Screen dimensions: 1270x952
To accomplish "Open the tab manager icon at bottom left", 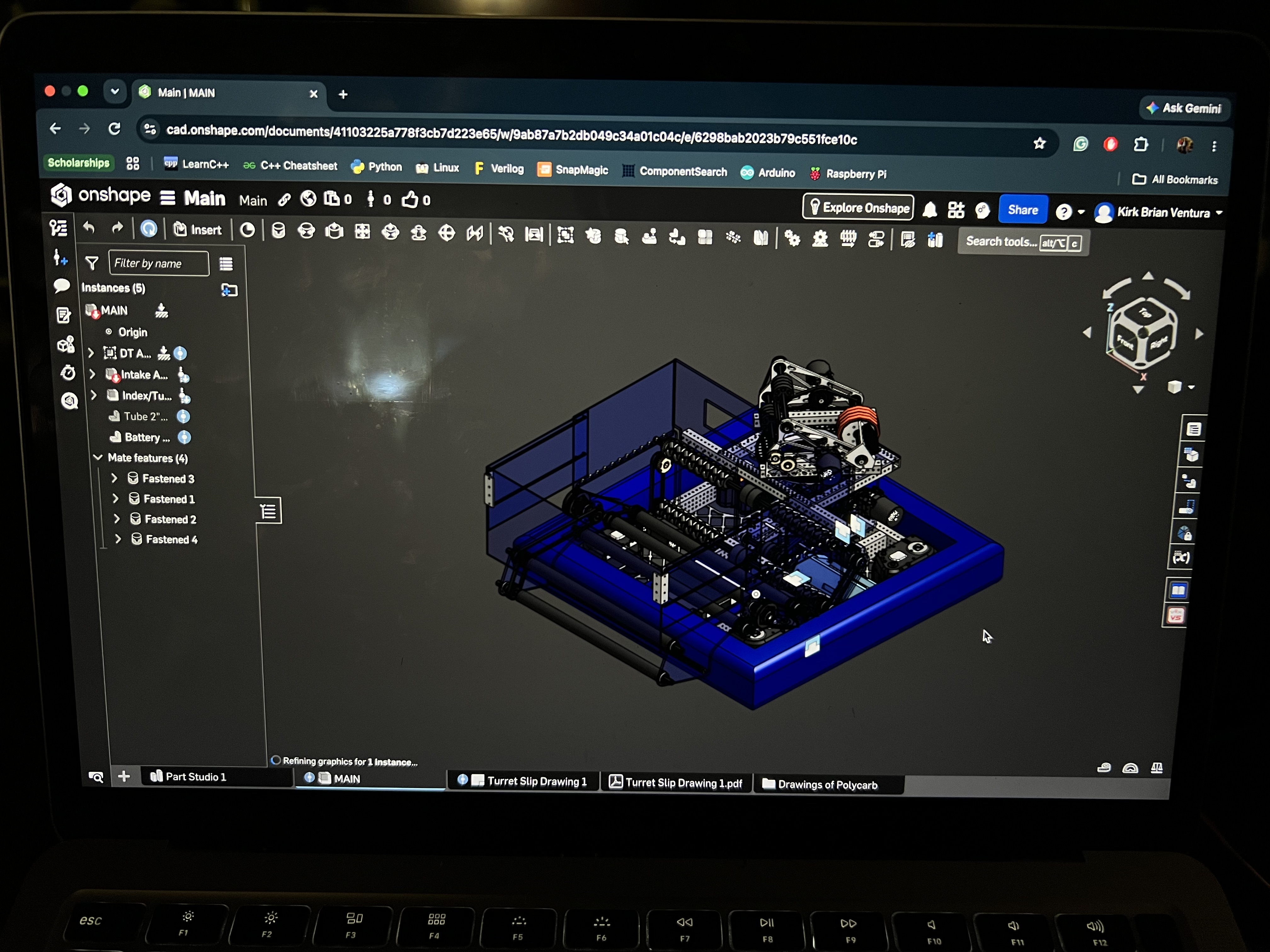I will click(x=96, y=777).
